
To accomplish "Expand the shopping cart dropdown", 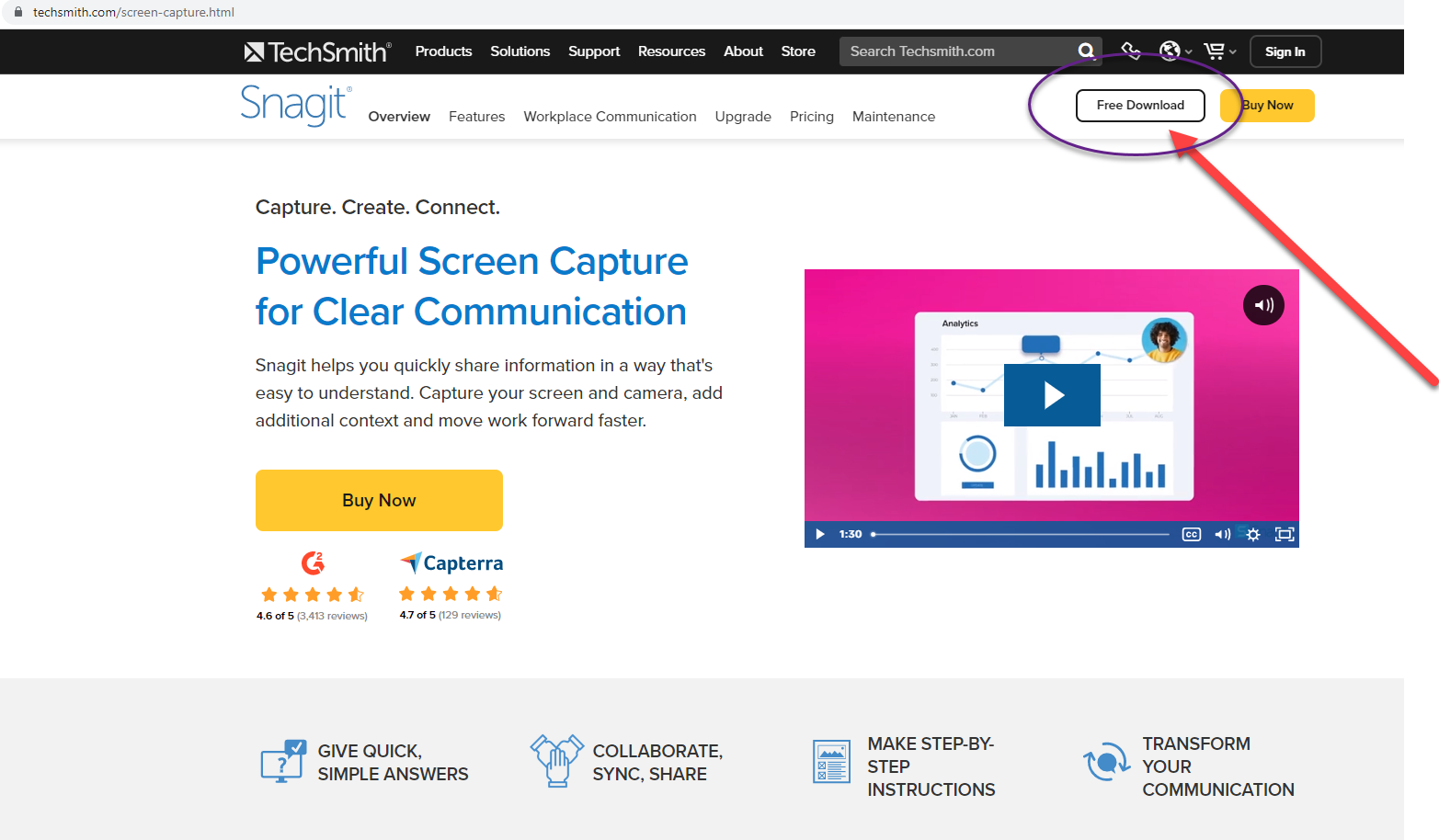I will point(1220,51).
